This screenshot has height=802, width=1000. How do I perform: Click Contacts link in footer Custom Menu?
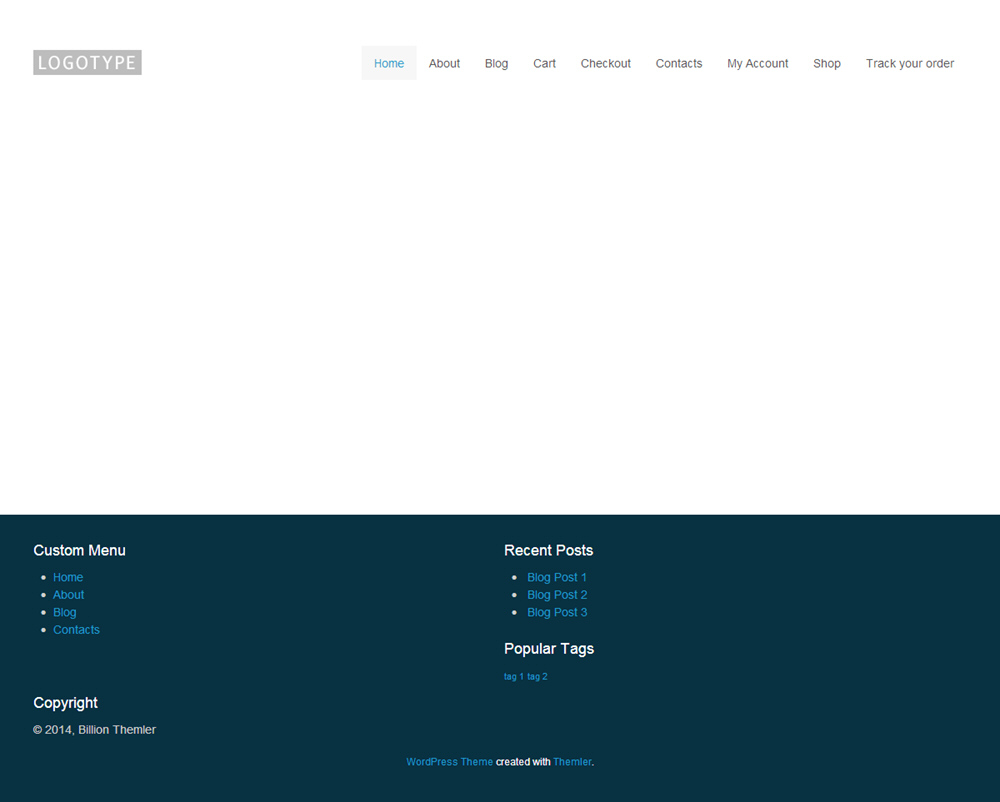click(76, 630)
